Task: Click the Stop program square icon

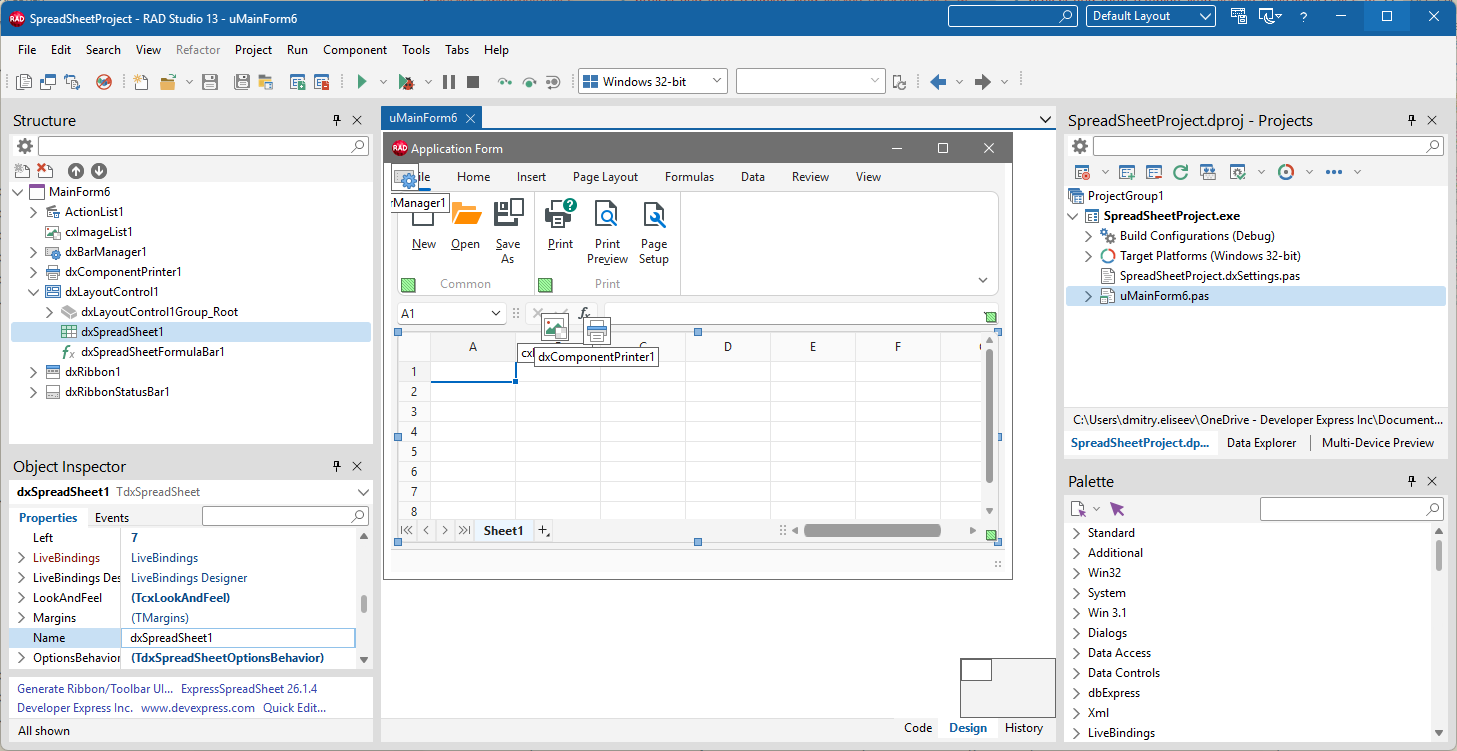Action: click(473, 82)
